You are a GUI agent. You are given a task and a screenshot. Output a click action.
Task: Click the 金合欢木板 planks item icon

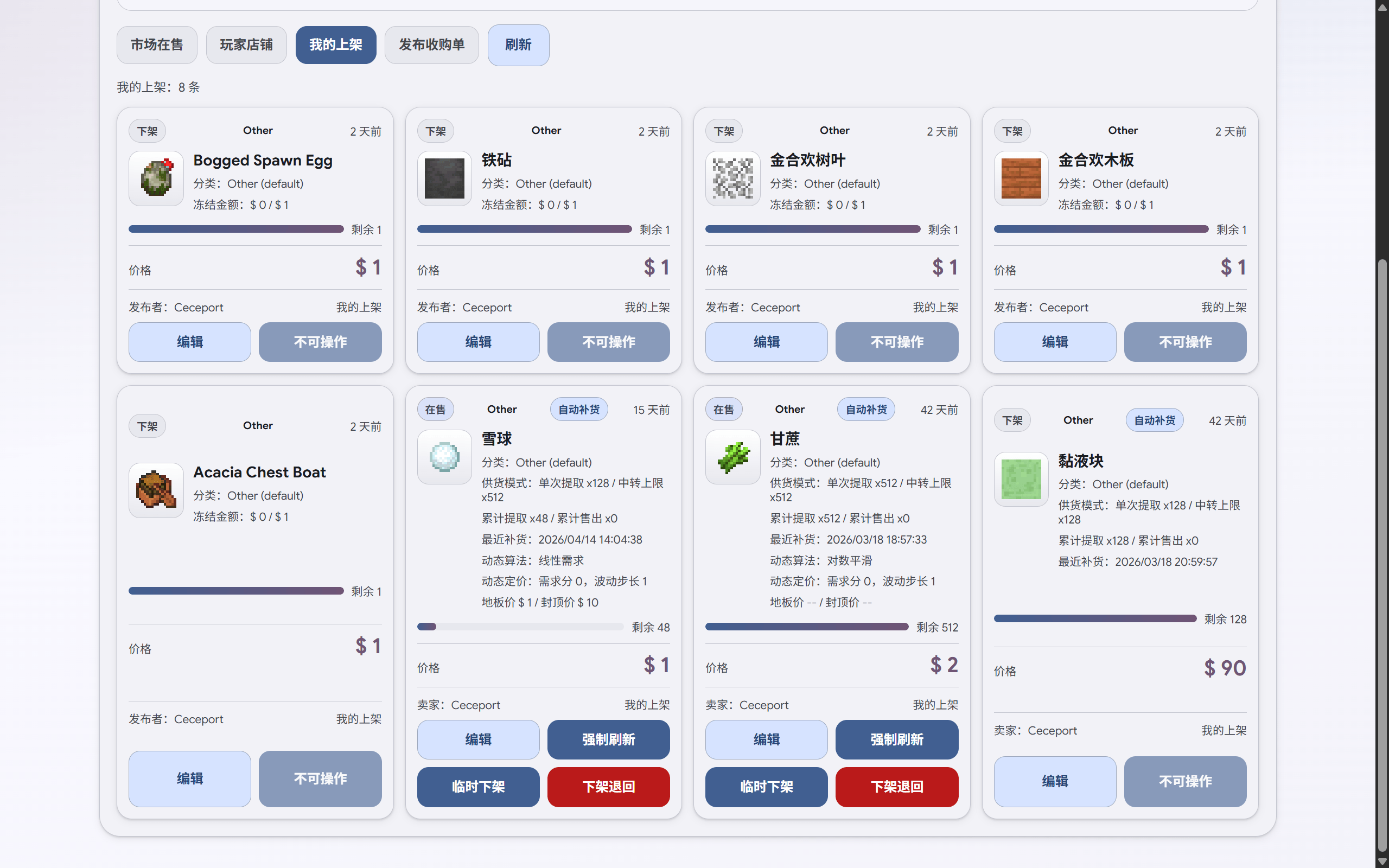click(1021, 178)
